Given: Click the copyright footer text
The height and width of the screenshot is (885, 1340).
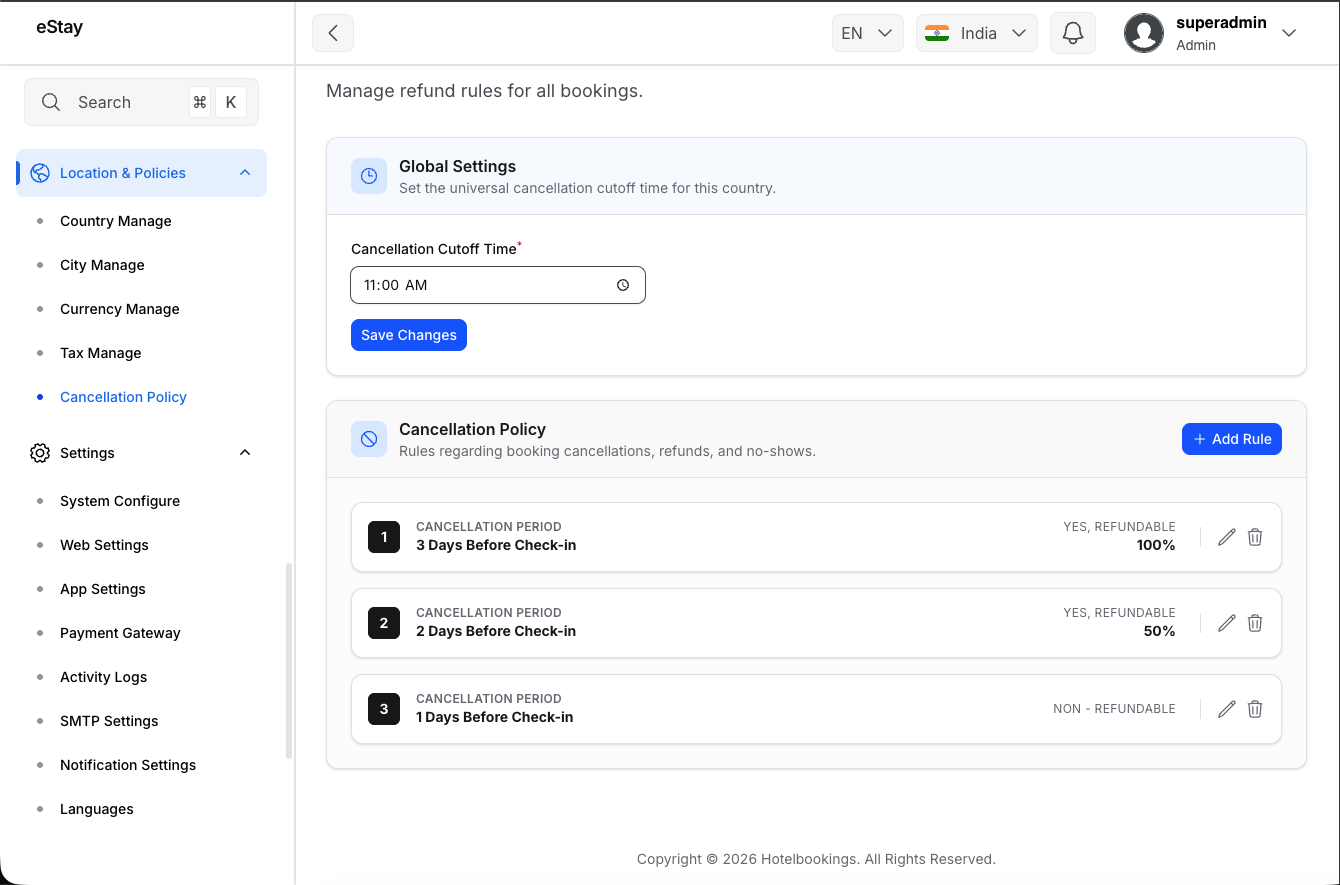Looking at the screenshot, I should point(816,859).
